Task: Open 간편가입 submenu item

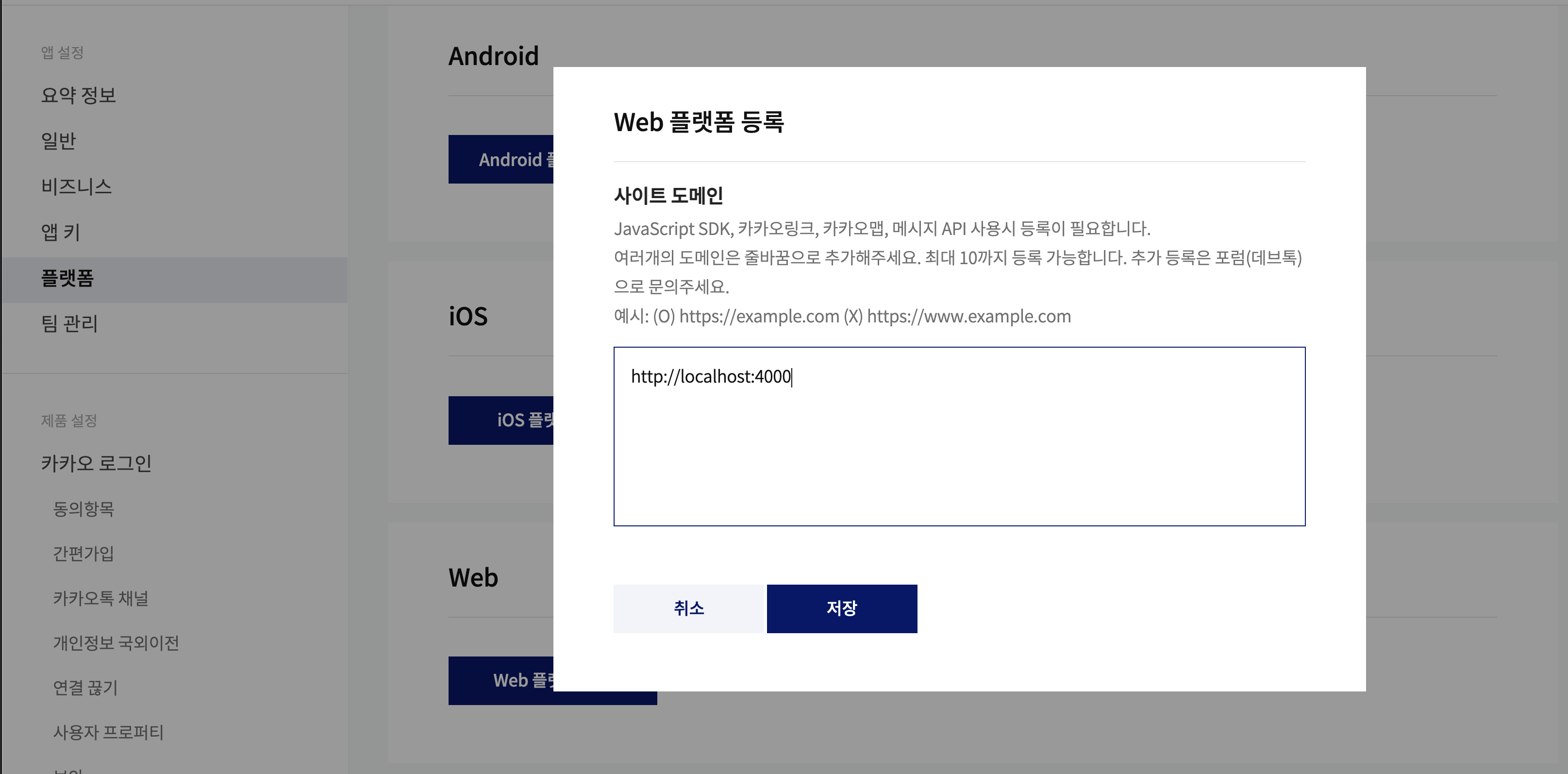Action: coord(83,554)
